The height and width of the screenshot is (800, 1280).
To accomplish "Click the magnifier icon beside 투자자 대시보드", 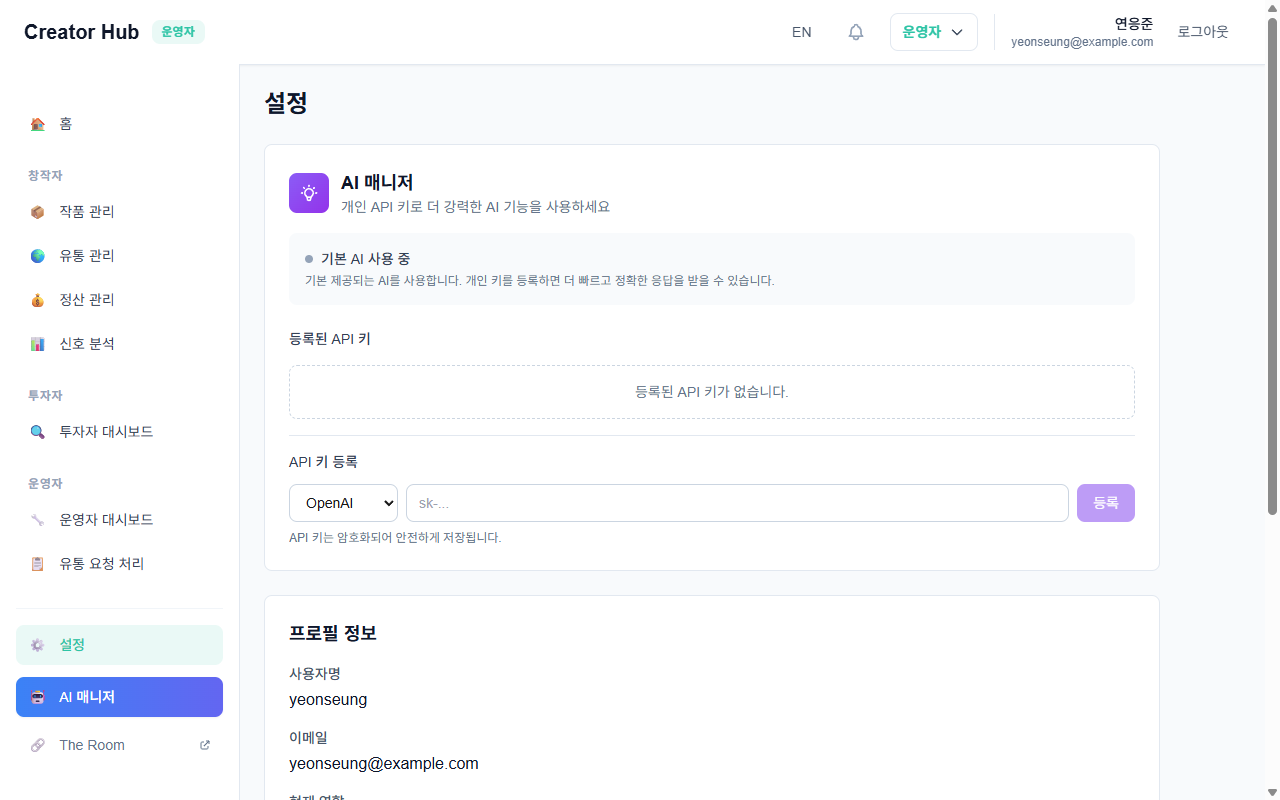I will 38,432.
